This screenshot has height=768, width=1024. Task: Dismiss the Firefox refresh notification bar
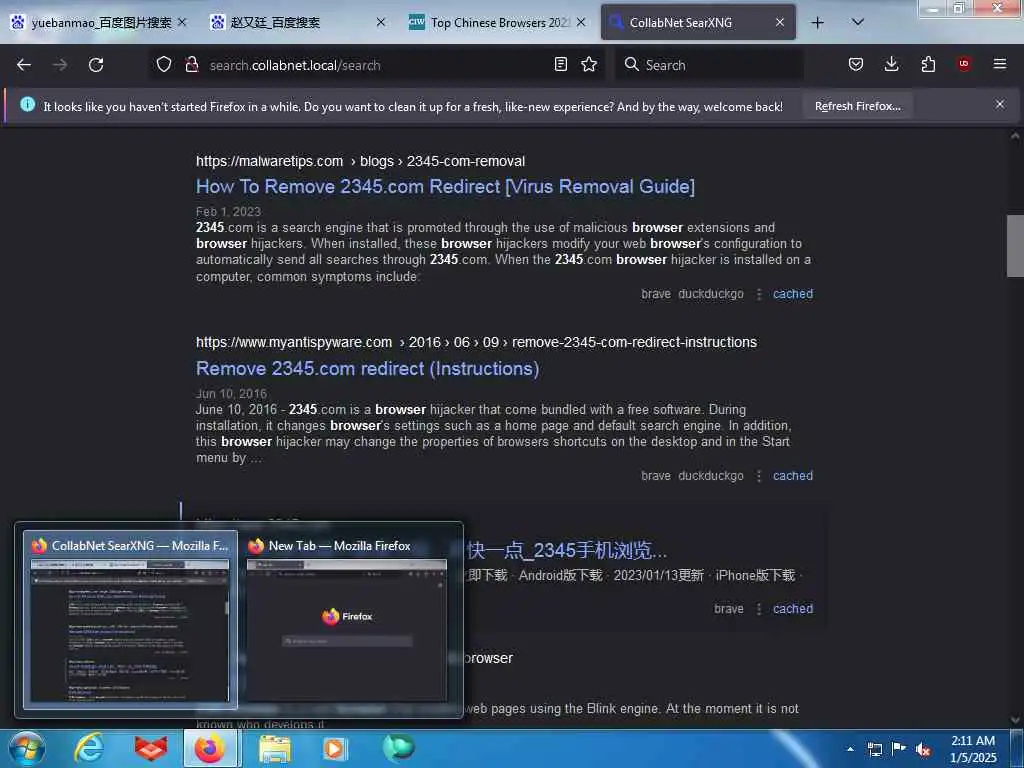(1000, 104)
